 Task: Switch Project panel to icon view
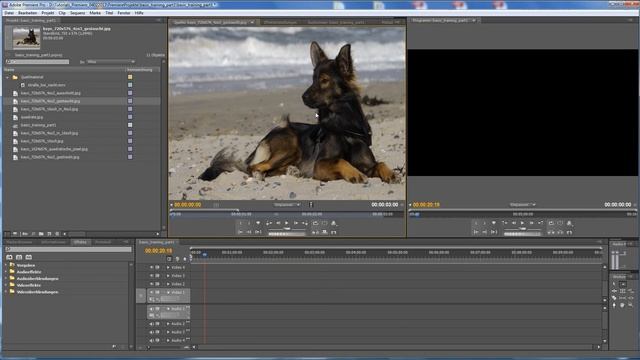[15, 234]
